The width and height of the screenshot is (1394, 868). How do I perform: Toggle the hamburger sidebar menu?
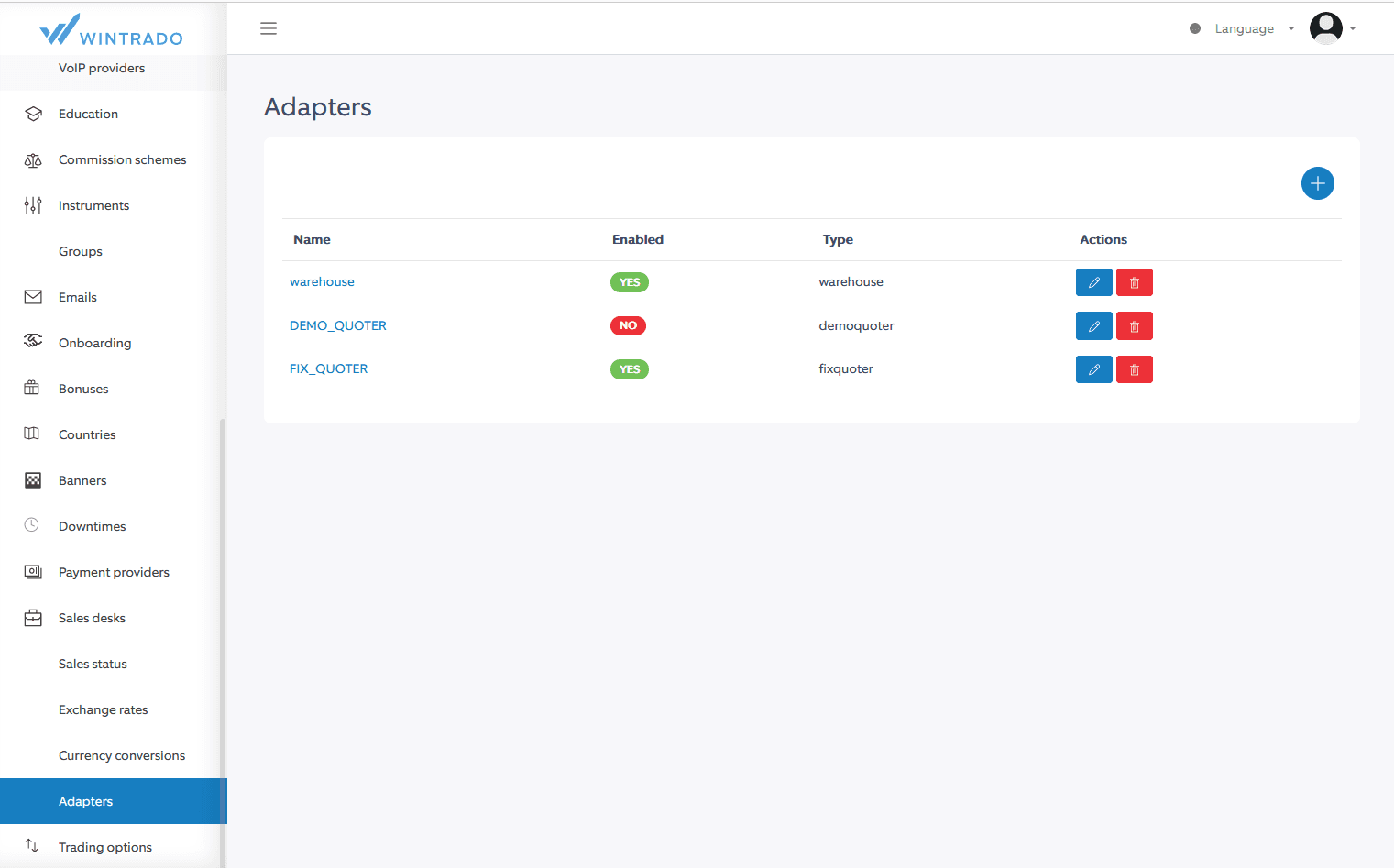[269, 28]
